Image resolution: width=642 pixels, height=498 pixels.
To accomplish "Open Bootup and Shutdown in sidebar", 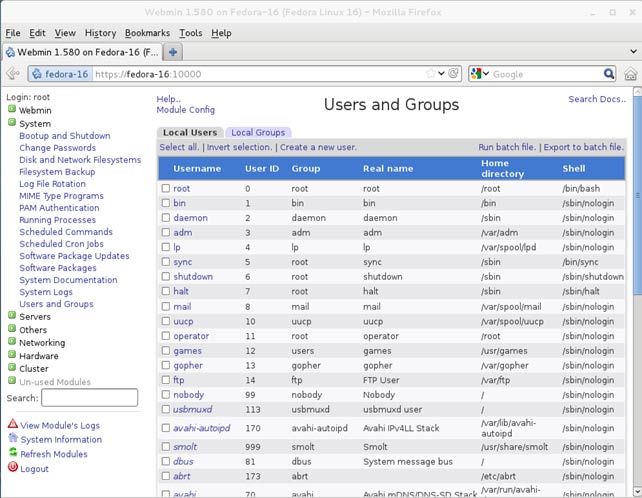I will coord(65,136).
